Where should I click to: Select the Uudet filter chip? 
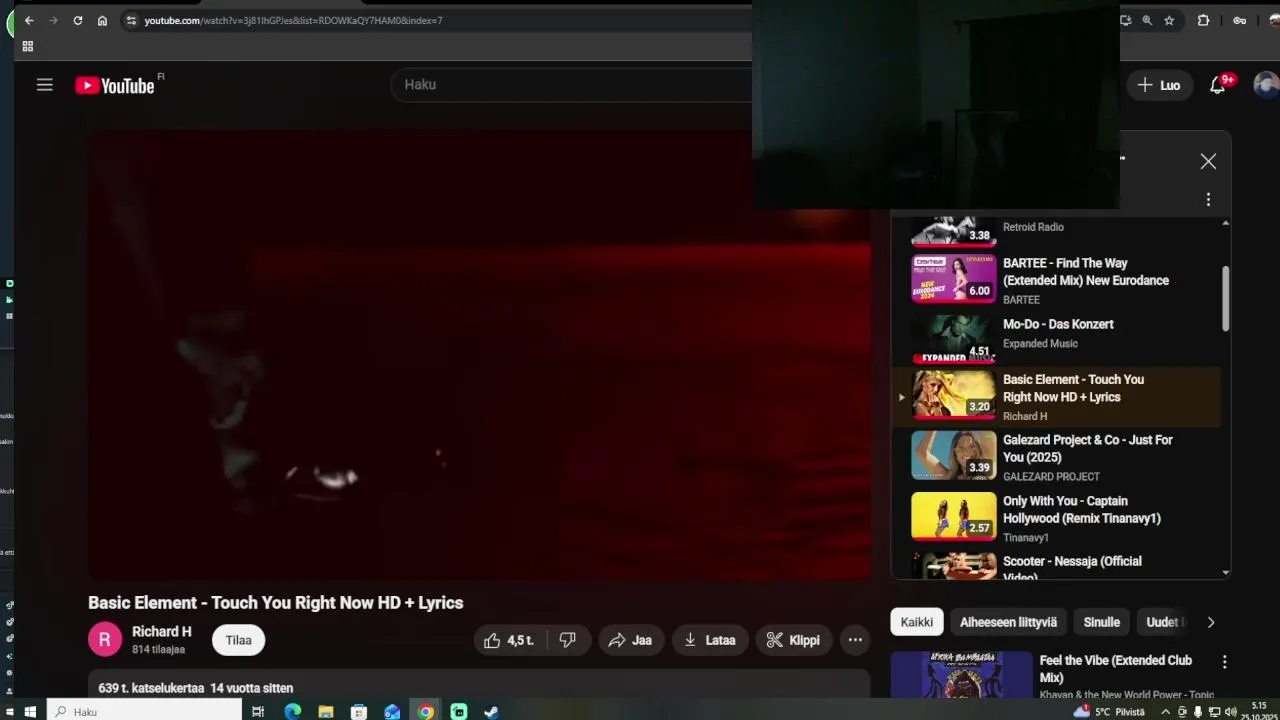tap(1162, 622)
